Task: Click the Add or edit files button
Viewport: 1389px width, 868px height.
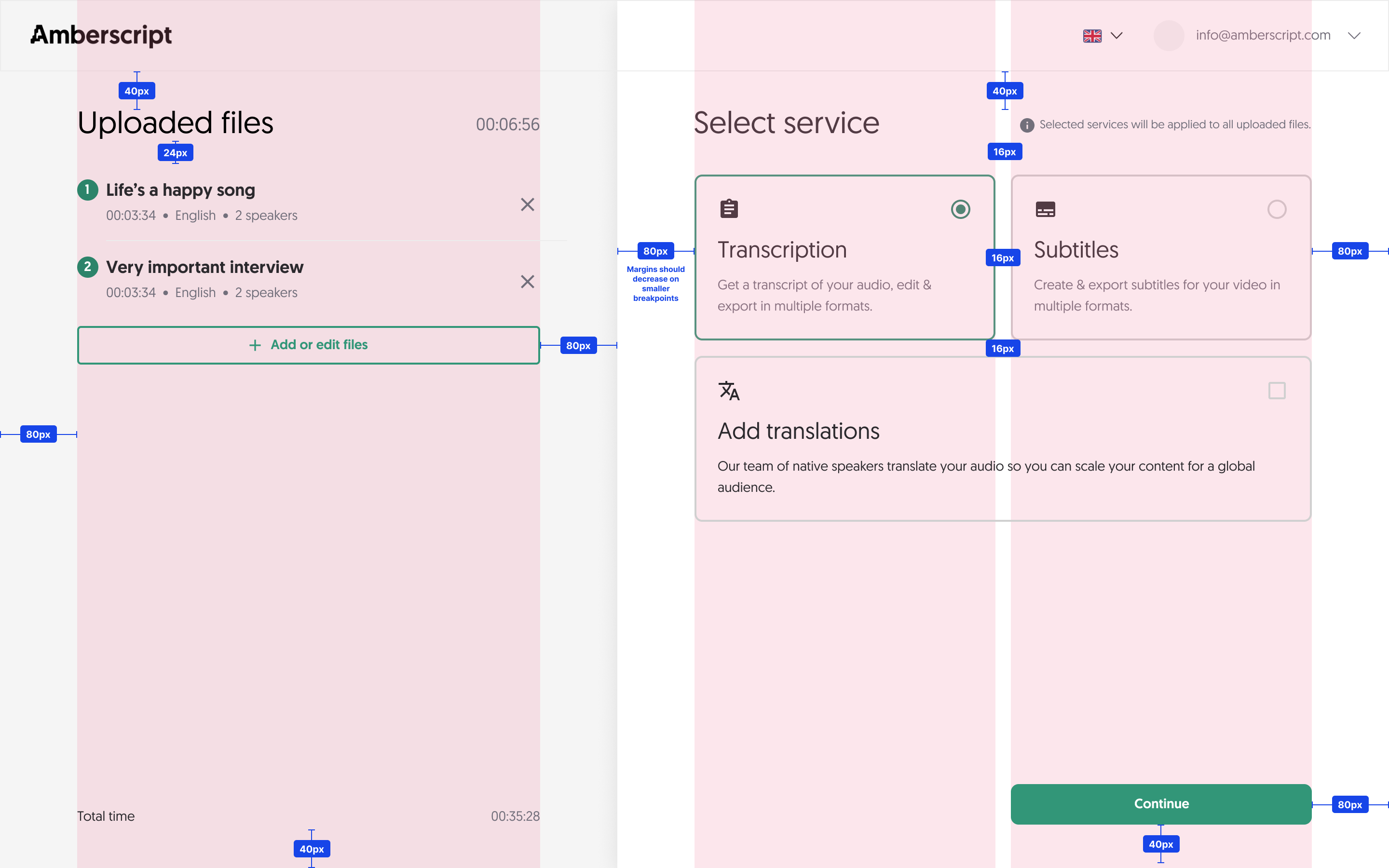Action: (x=308, y=345)
